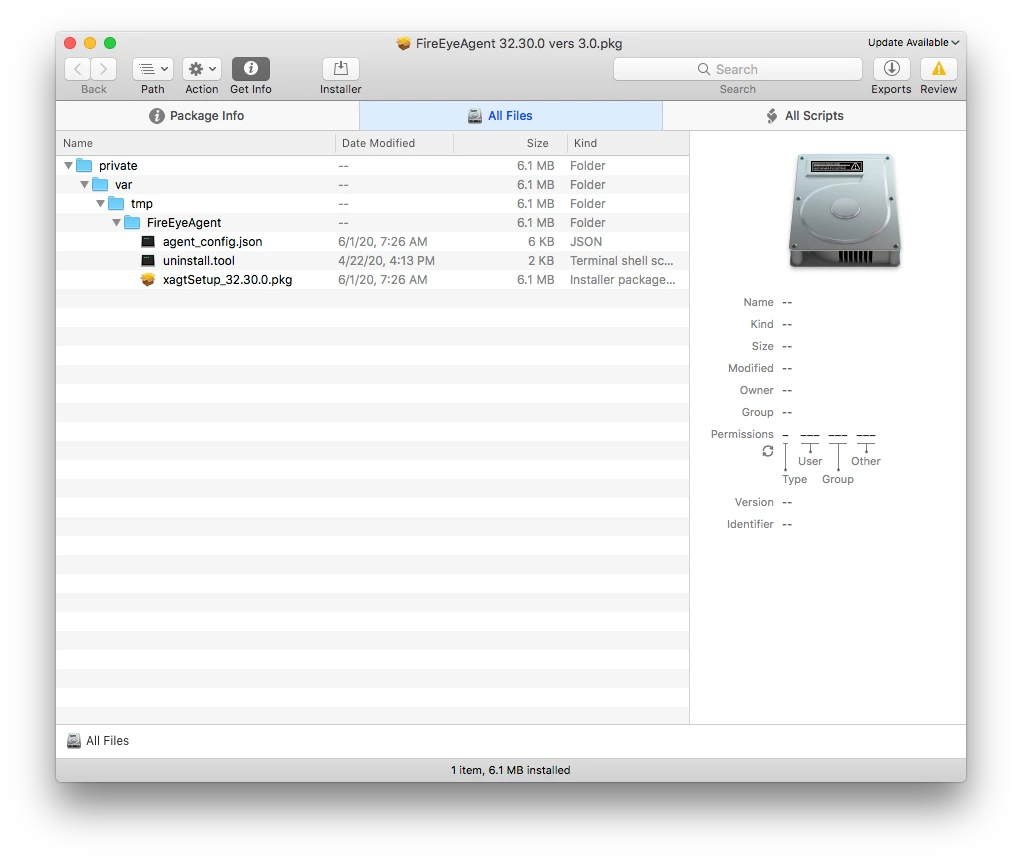Click the All Files path bar item

click(98, 741)
